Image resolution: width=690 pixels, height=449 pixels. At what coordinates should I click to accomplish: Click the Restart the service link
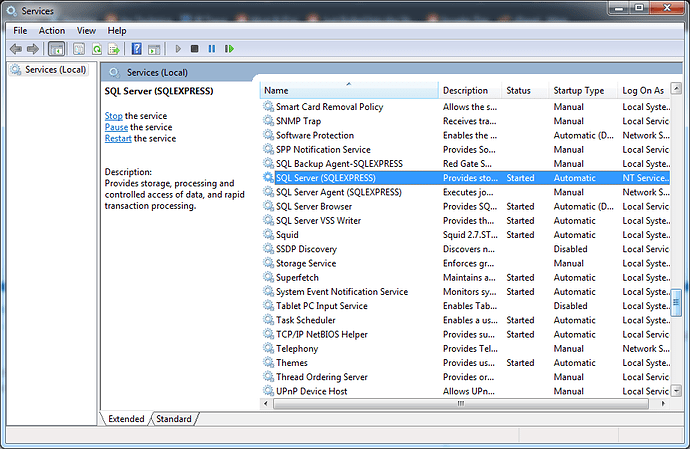coord(118,139)
